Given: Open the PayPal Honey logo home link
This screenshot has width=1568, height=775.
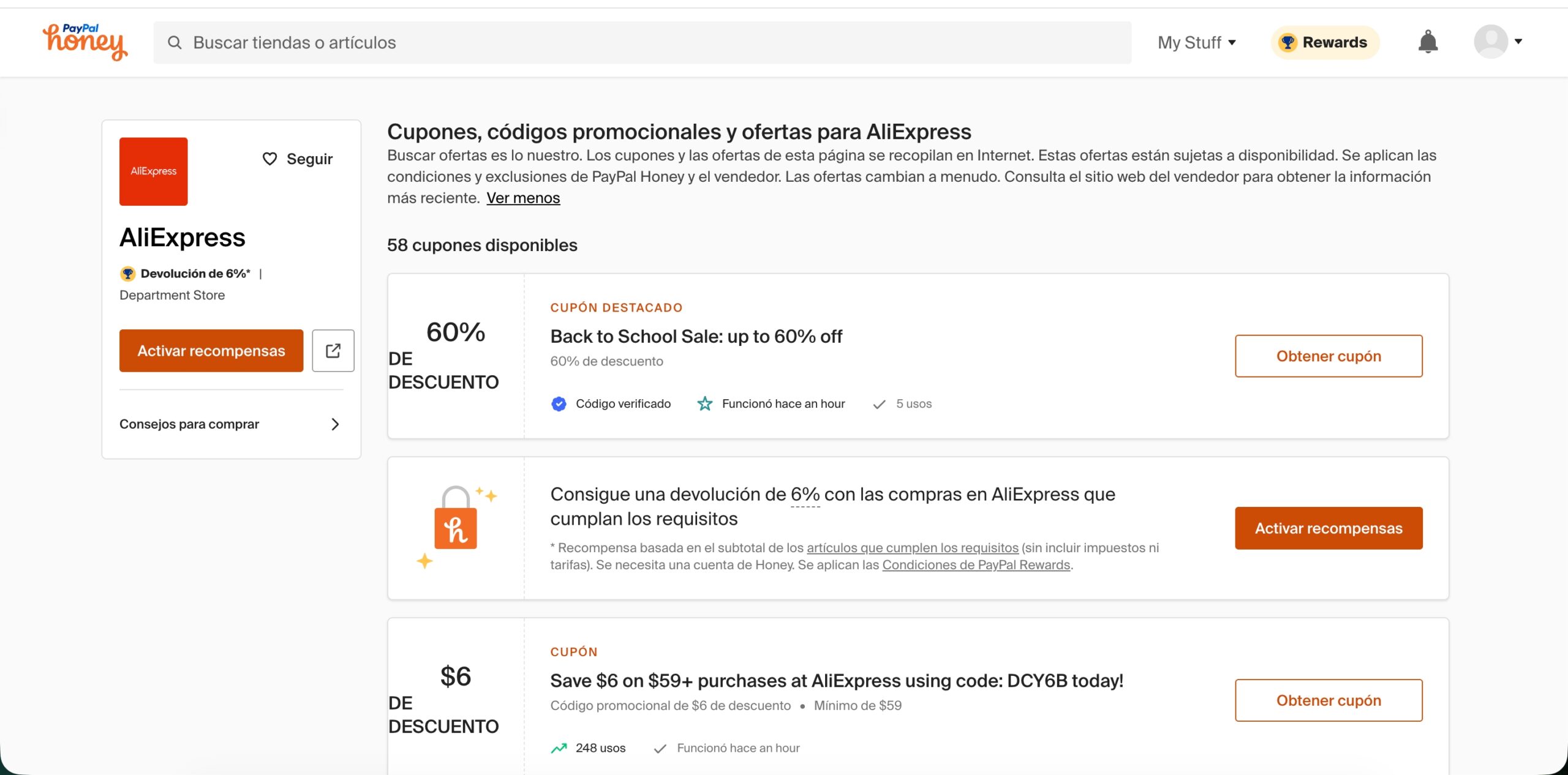Looking at the screenshot, I should click(x=85, y=42).
